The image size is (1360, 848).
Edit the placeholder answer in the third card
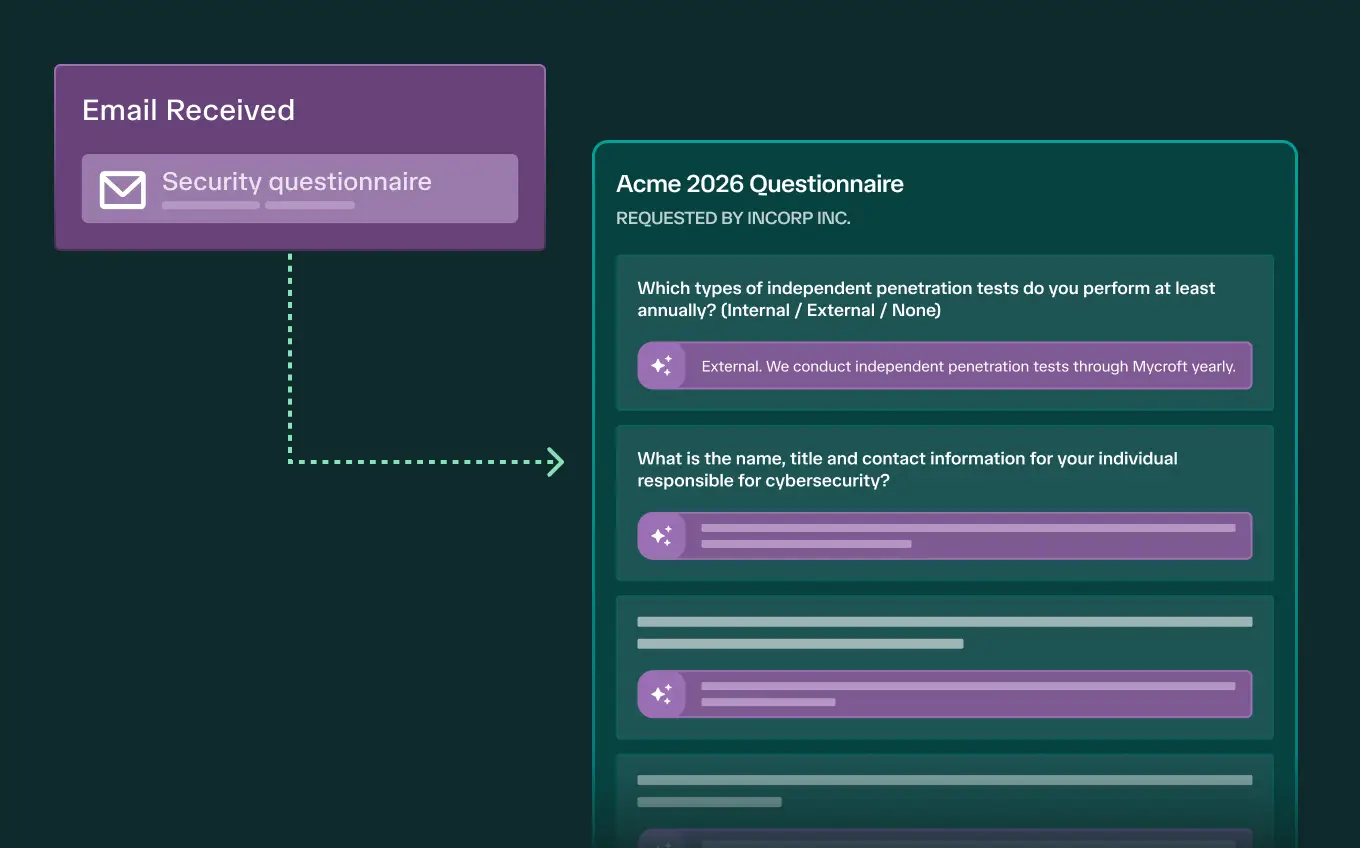945,694
